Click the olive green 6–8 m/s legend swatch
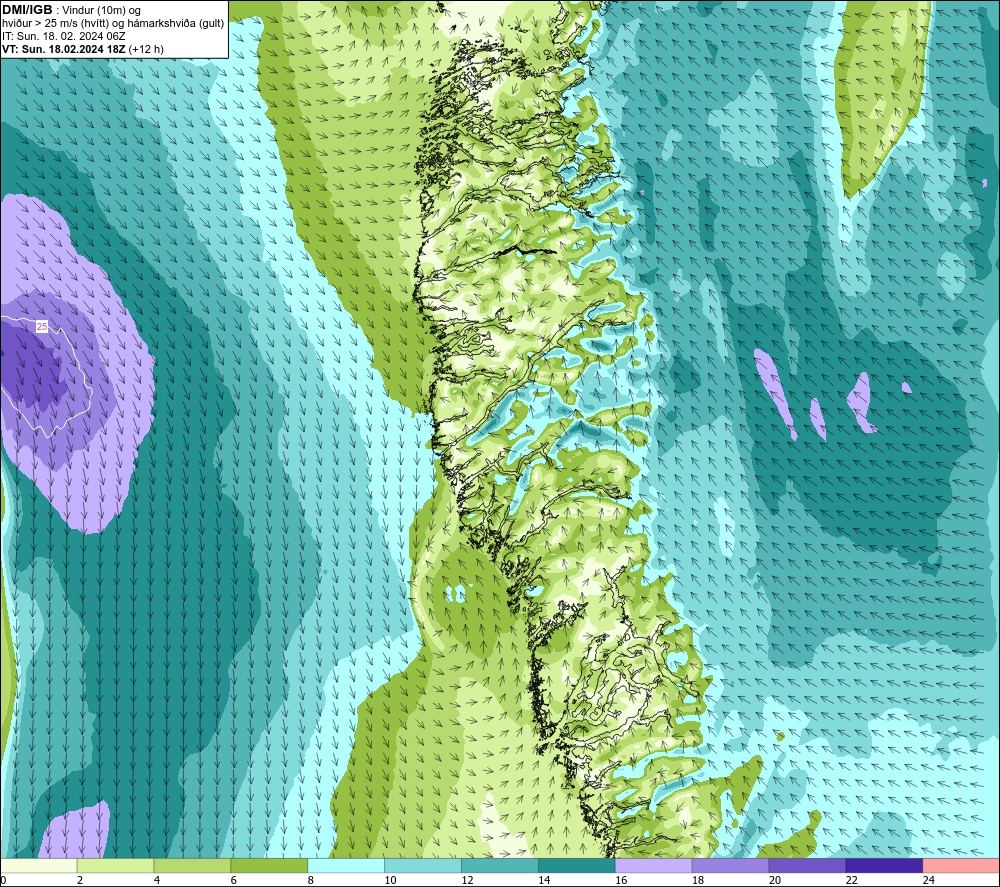The image size is (1000, 887). (x=269, y=865)
